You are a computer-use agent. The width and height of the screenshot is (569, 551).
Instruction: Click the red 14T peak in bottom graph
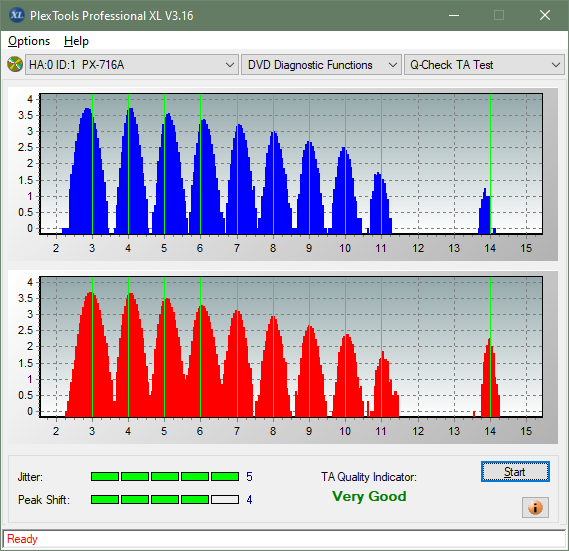point(490,377)
